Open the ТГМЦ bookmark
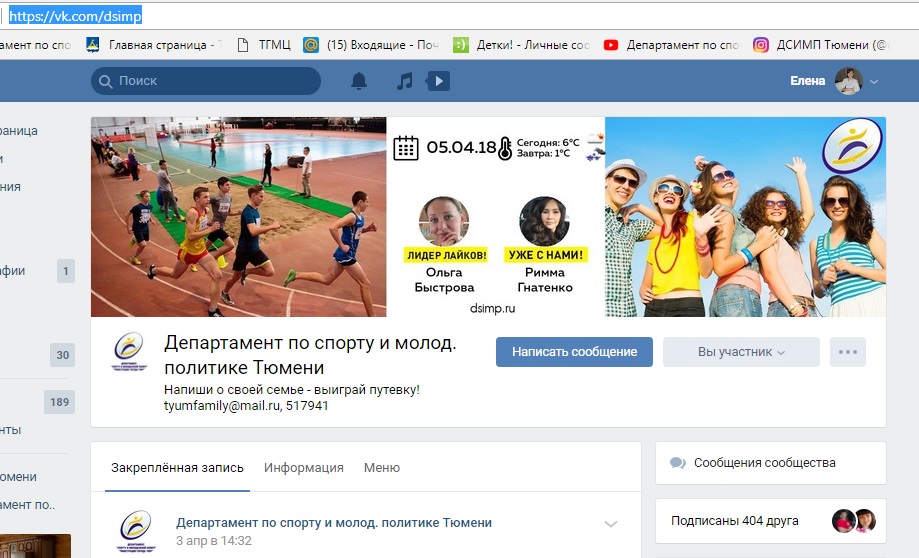 (x=264, y=45)
